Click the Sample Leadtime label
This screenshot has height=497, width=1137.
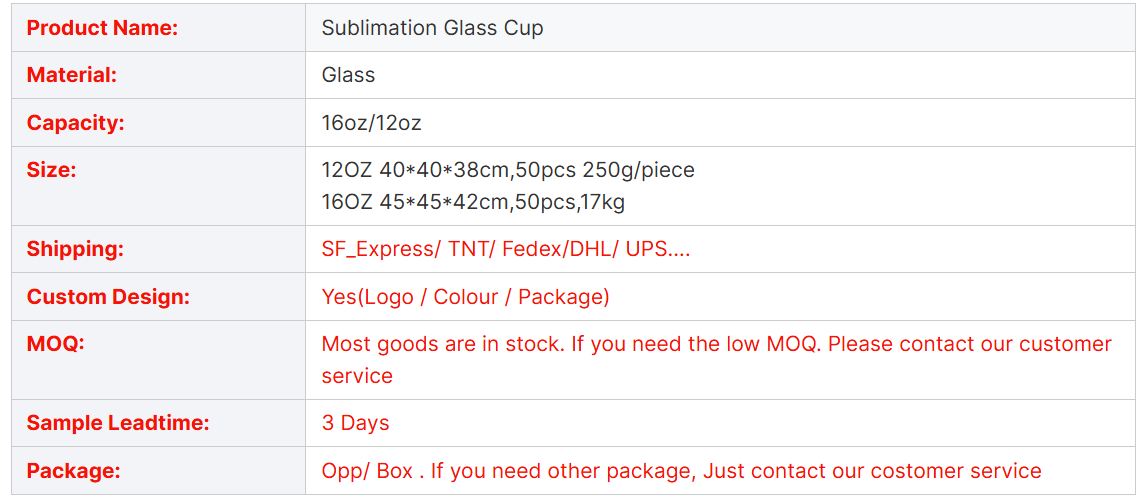[x=118, y=423]
